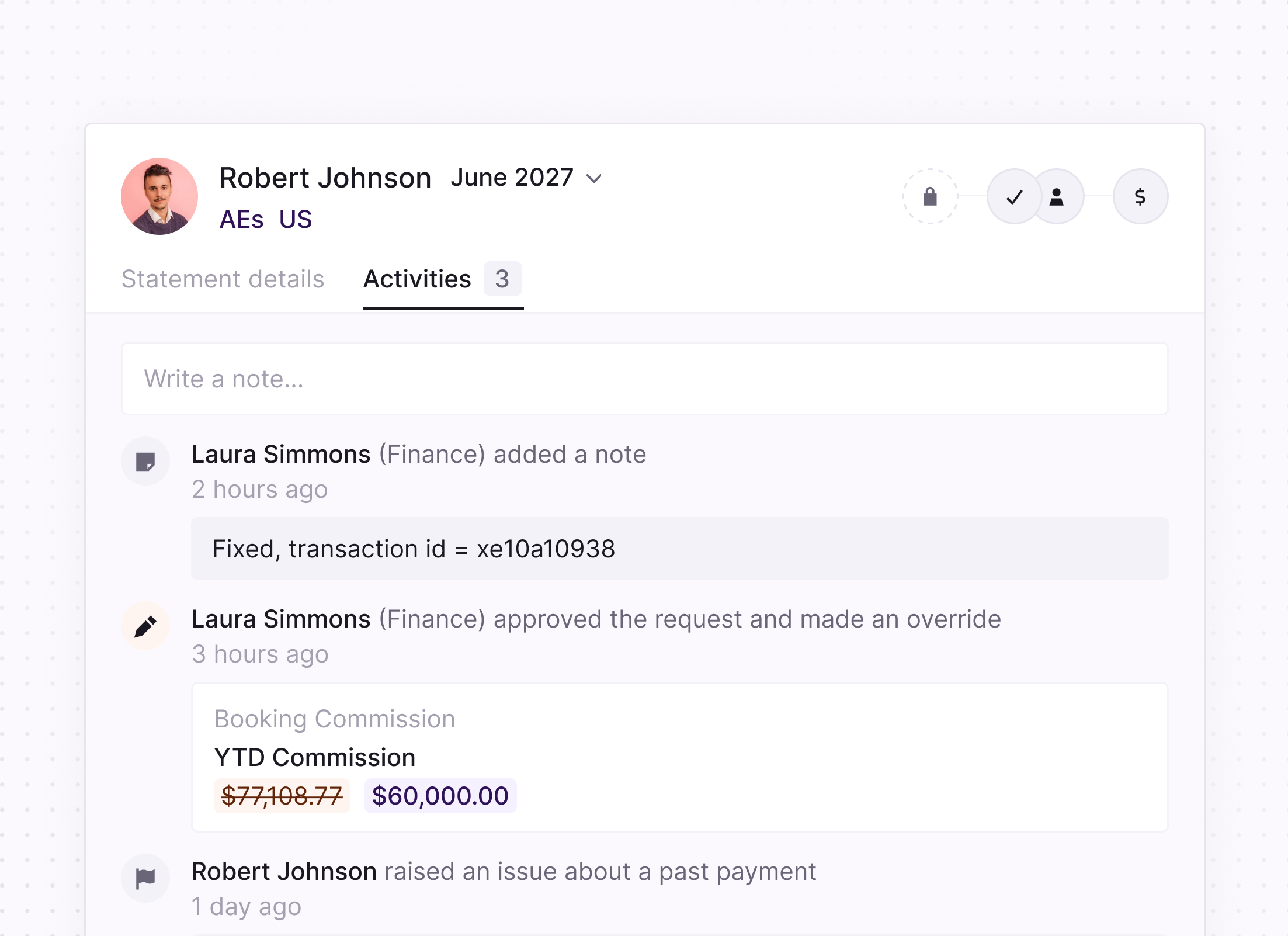
Task: Click the struck-through $77,108.77 value
Action: point(282,796)
